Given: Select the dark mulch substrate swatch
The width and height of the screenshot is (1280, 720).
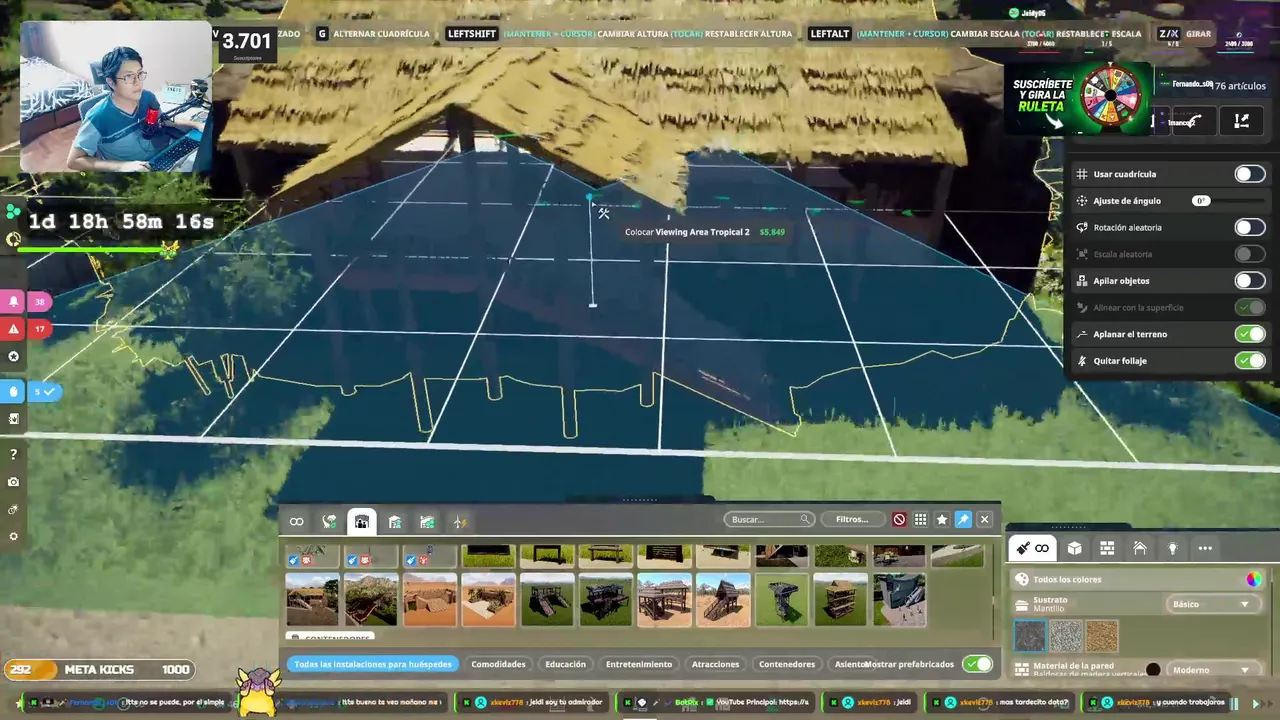Looking at the screenshot, I should 1030,636.
